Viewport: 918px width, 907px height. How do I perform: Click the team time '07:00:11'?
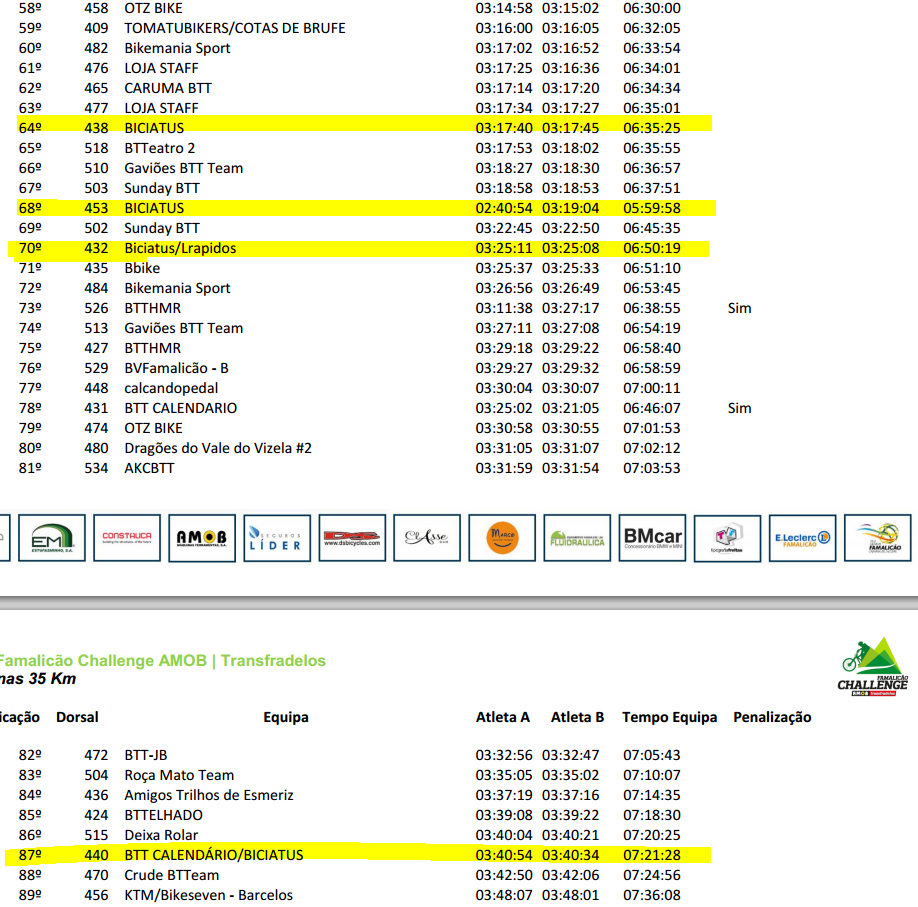tap(652, 388)
